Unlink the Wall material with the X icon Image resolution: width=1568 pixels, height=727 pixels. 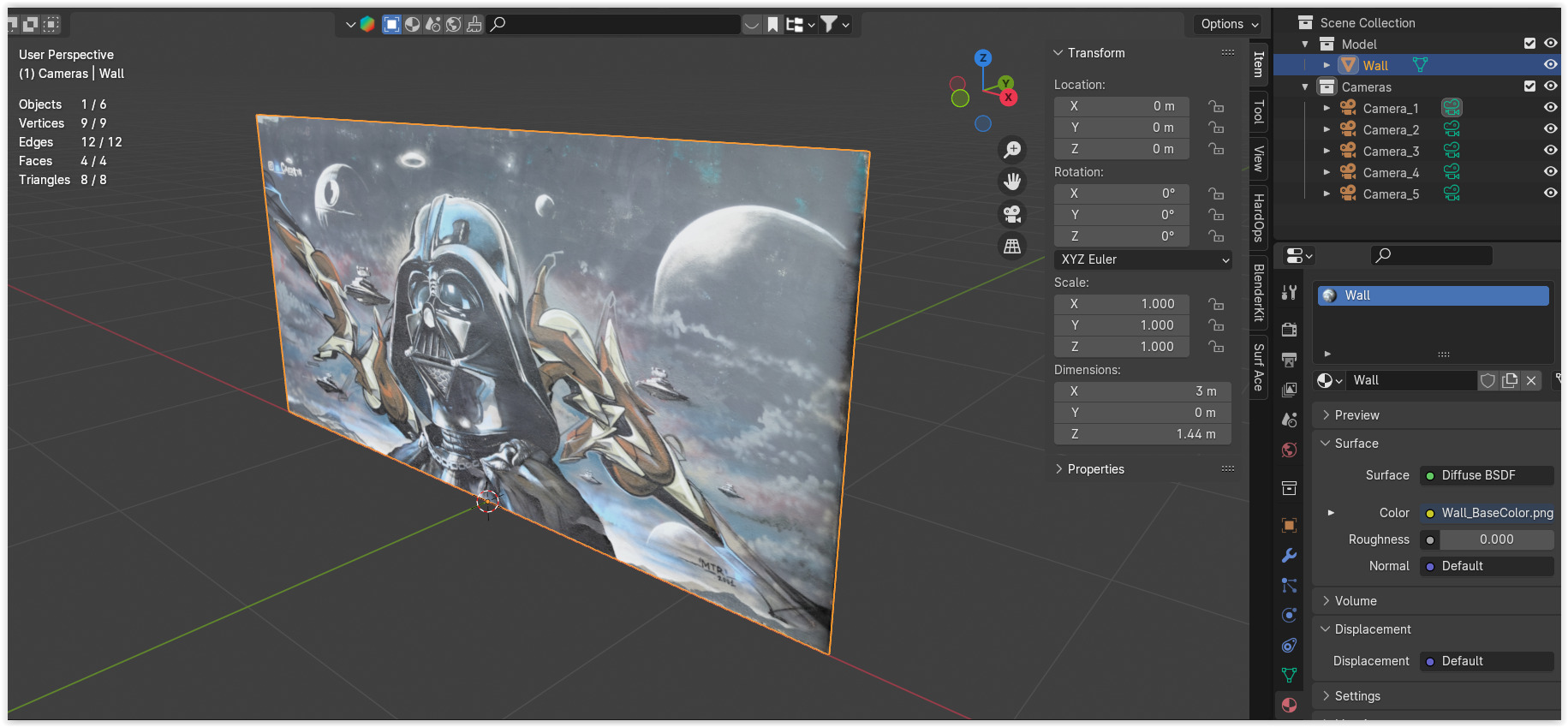1531,380
